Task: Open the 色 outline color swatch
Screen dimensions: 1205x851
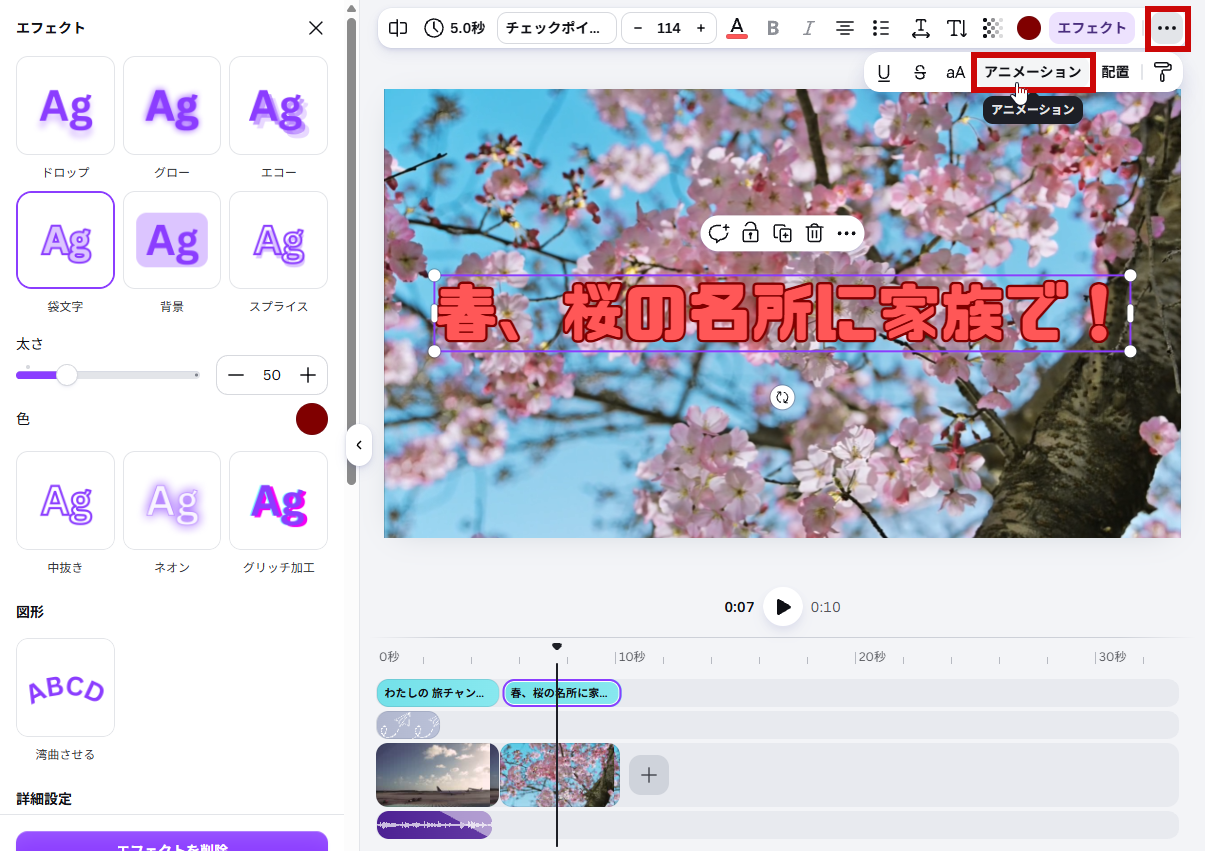Action: [312, 419]
